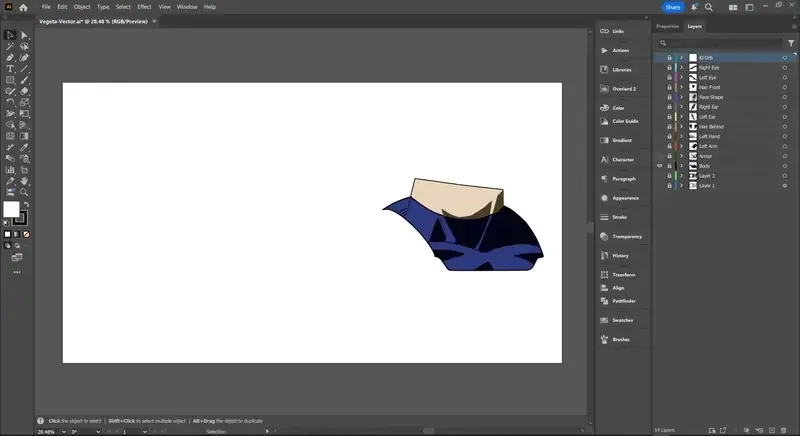Apply gradient swatch under Fill box

click(17, 235)
